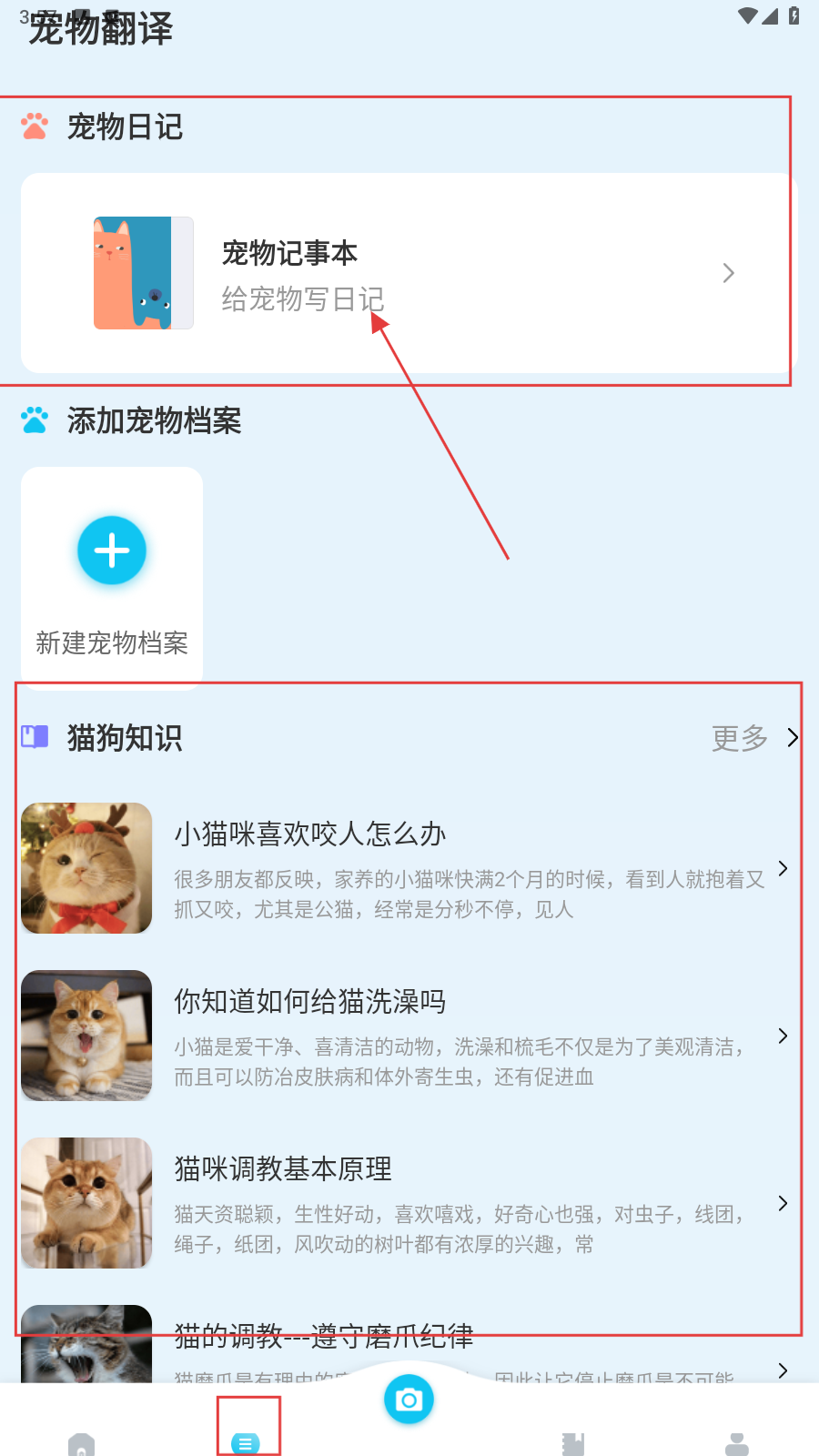Screen dimensions: 819x1456
Task: Switch to the home tab icon at bottom left
Action: pyautogui.click(x=81, y=1444)
